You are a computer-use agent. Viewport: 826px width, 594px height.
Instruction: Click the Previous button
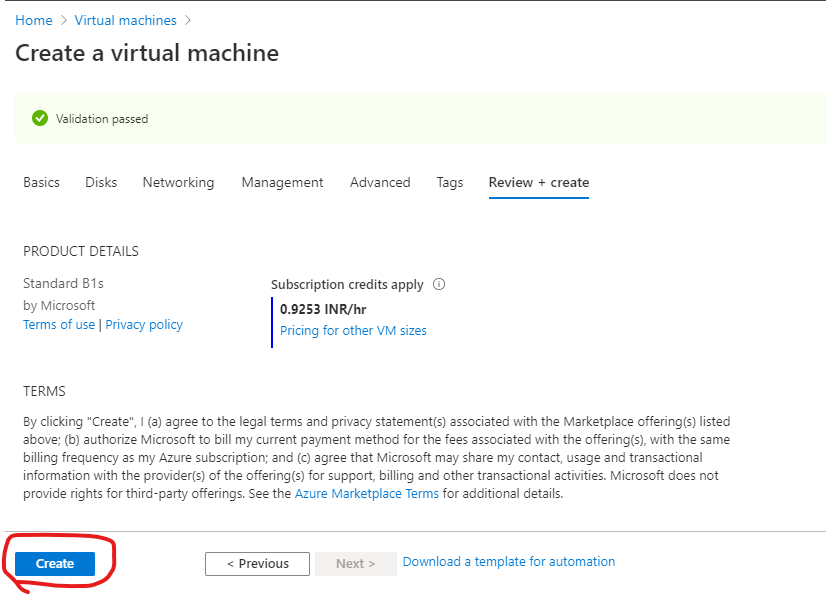point(257,563)
